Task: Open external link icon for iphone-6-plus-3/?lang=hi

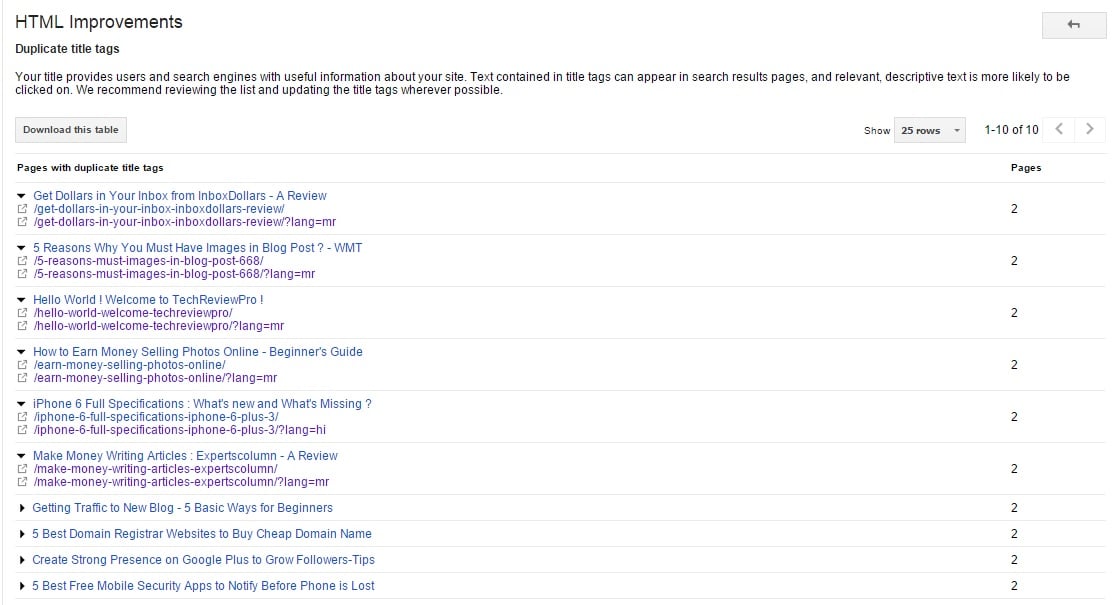Action: click(x=22, y=430)
